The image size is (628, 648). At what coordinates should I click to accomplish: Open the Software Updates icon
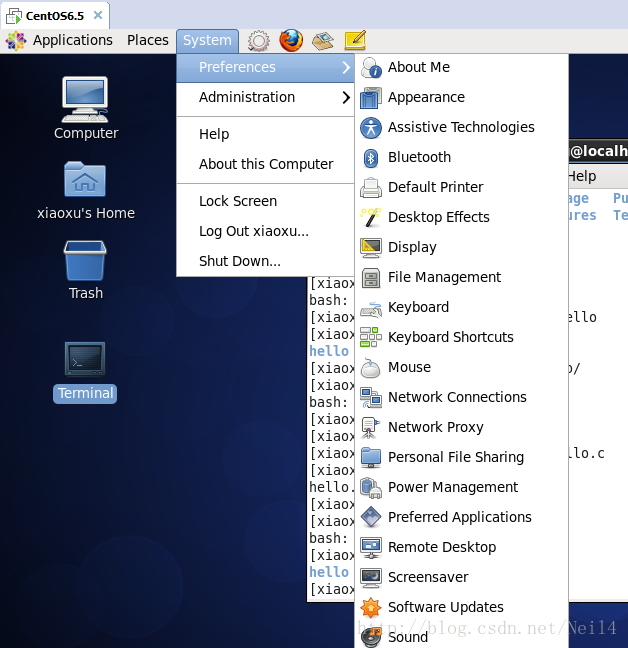tap(371, 608)
